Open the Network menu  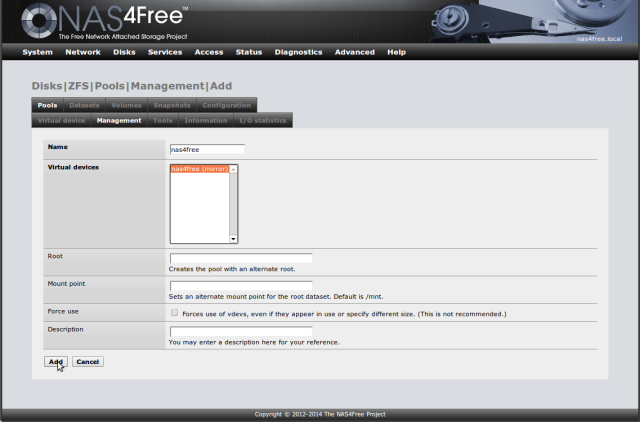coord(83,52)
